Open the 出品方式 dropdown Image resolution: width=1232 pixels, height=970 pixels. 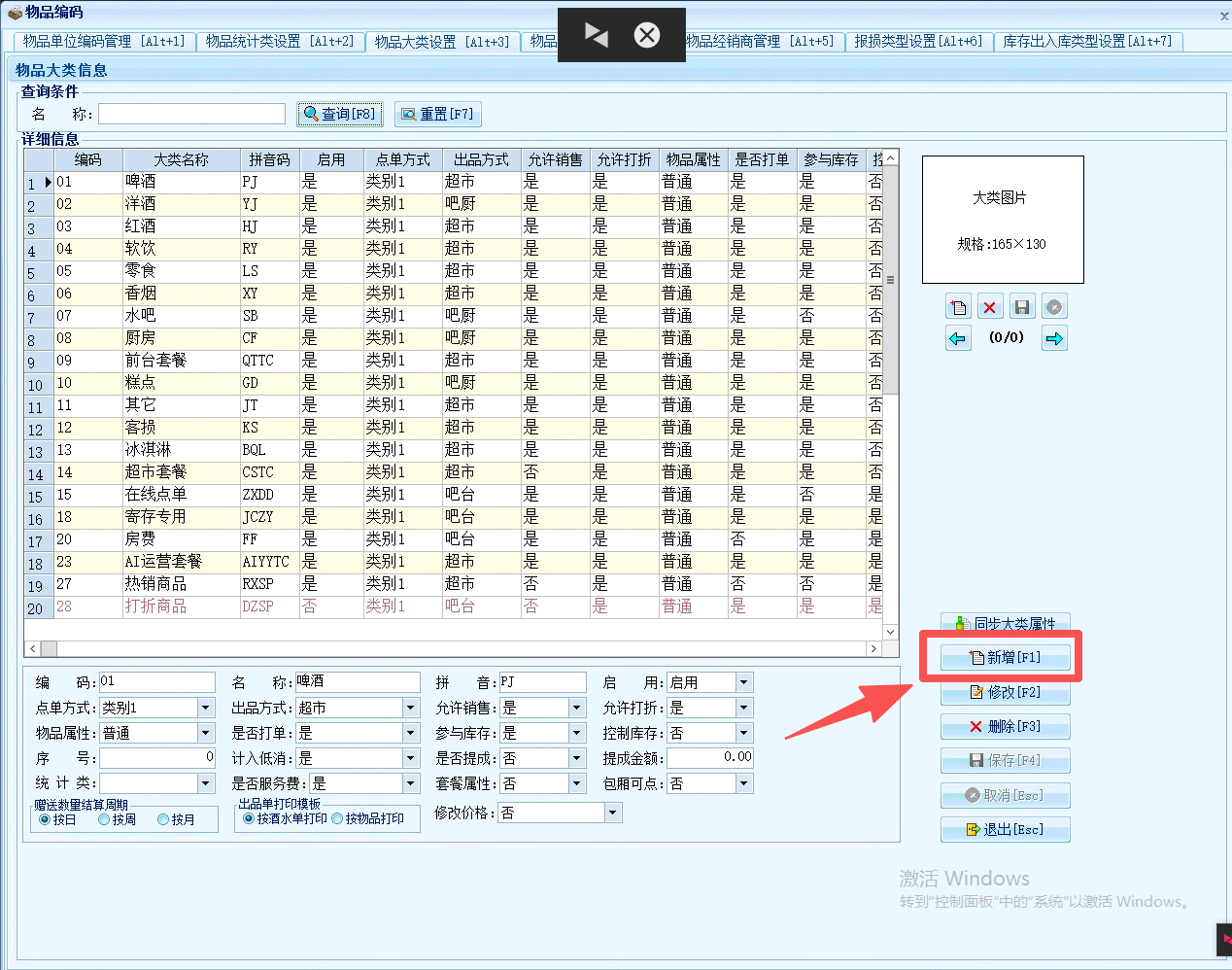[x=411, y=708]
